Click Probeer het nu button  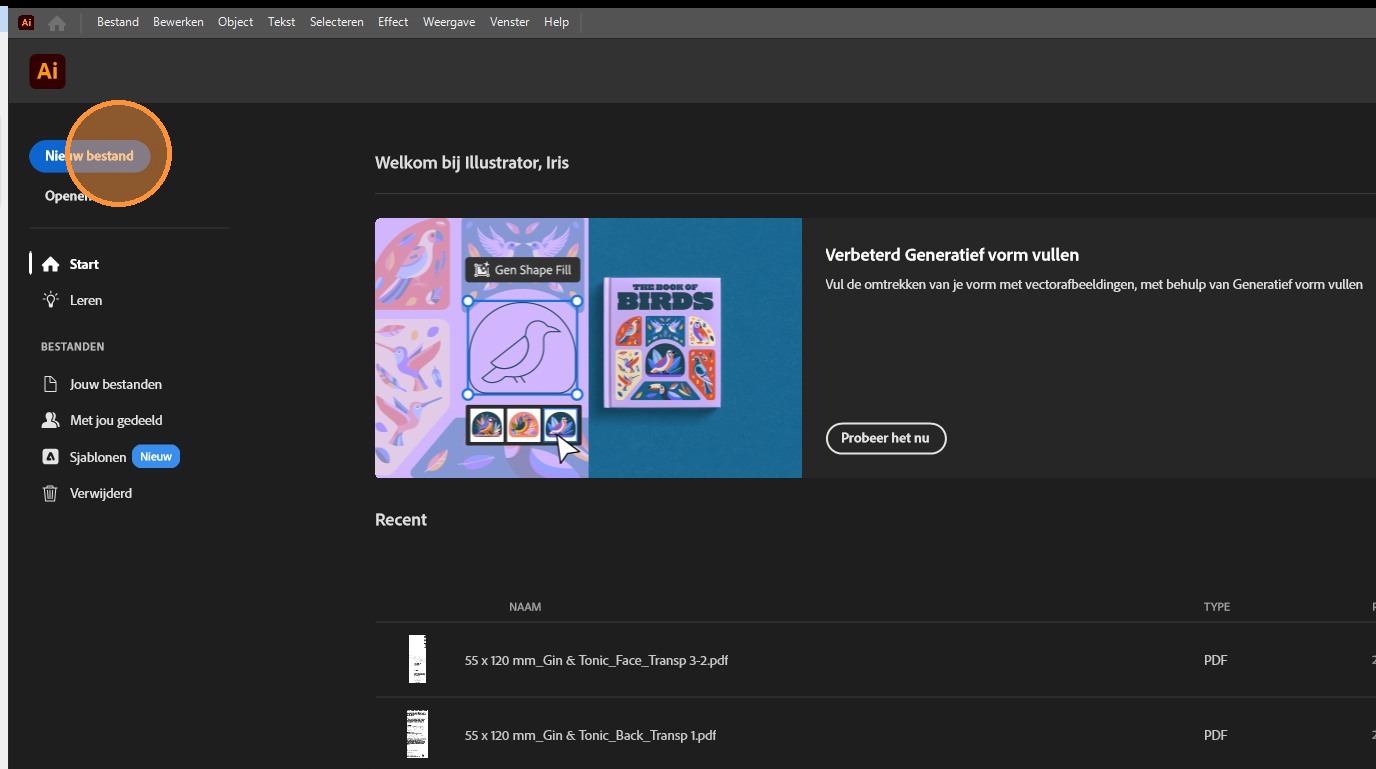pos(885,438)
